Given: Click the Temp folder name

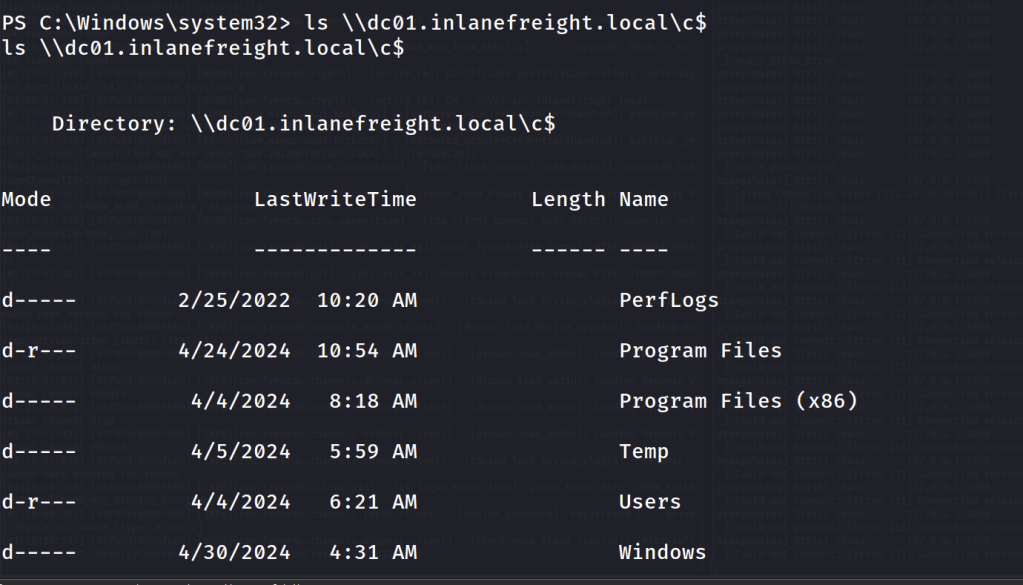Looking at the screenshot, I should click(643, 451).
